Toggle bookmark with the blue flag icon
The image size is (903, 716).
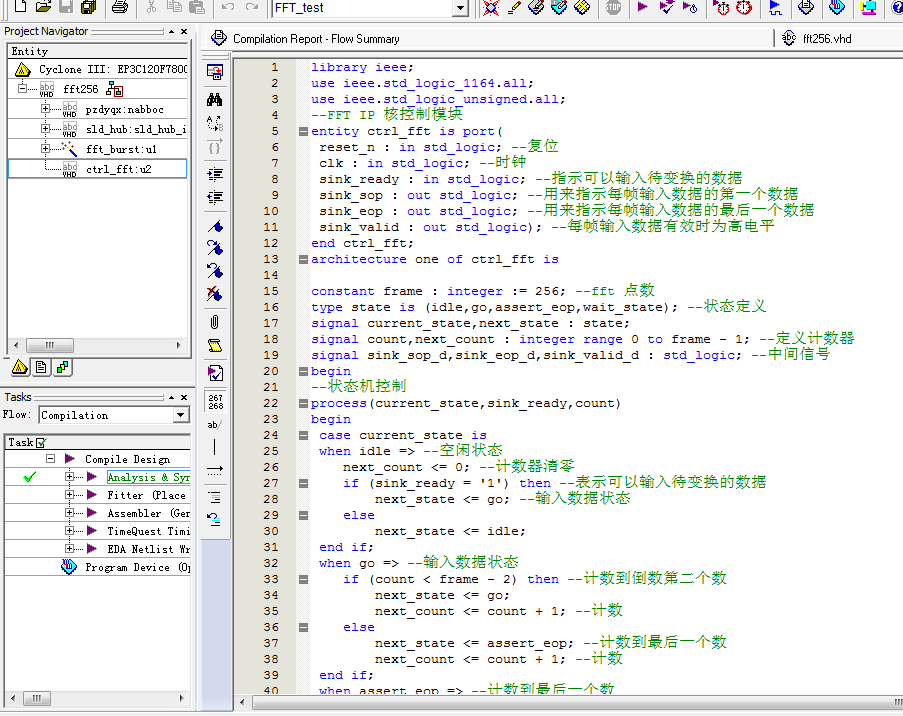click(214, 225)
